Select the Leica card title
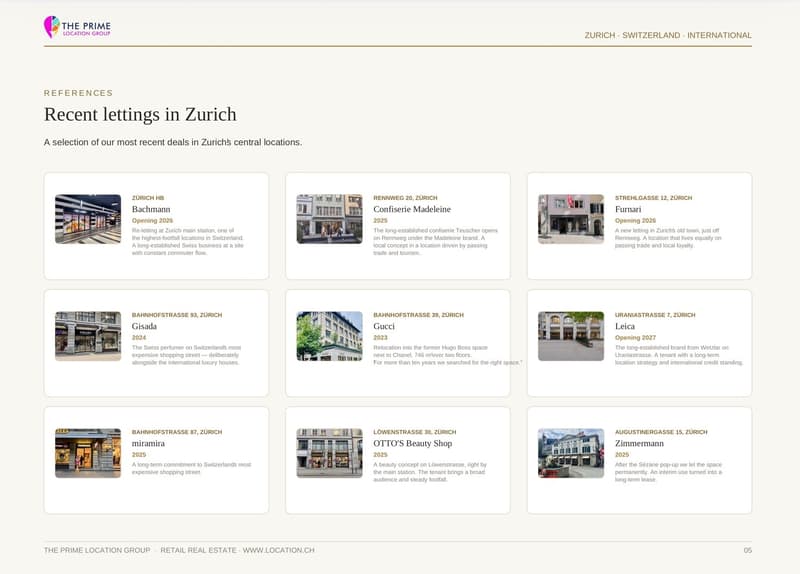Viewport: 800px width, 574px height. click(625, 326)
